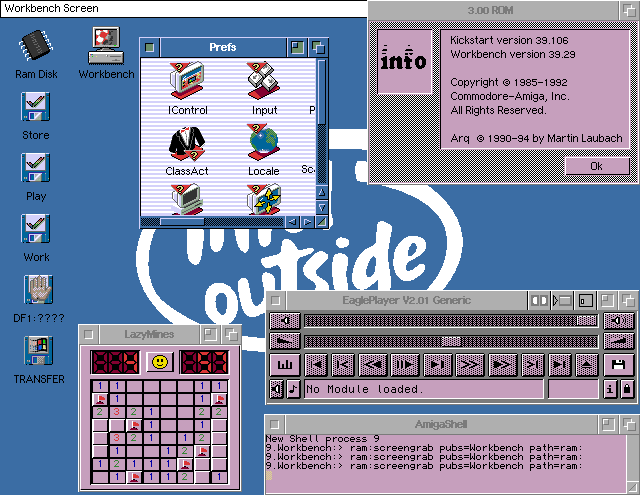Select the Work drive icon
The image size is (640, 495).
pos(36,228)
